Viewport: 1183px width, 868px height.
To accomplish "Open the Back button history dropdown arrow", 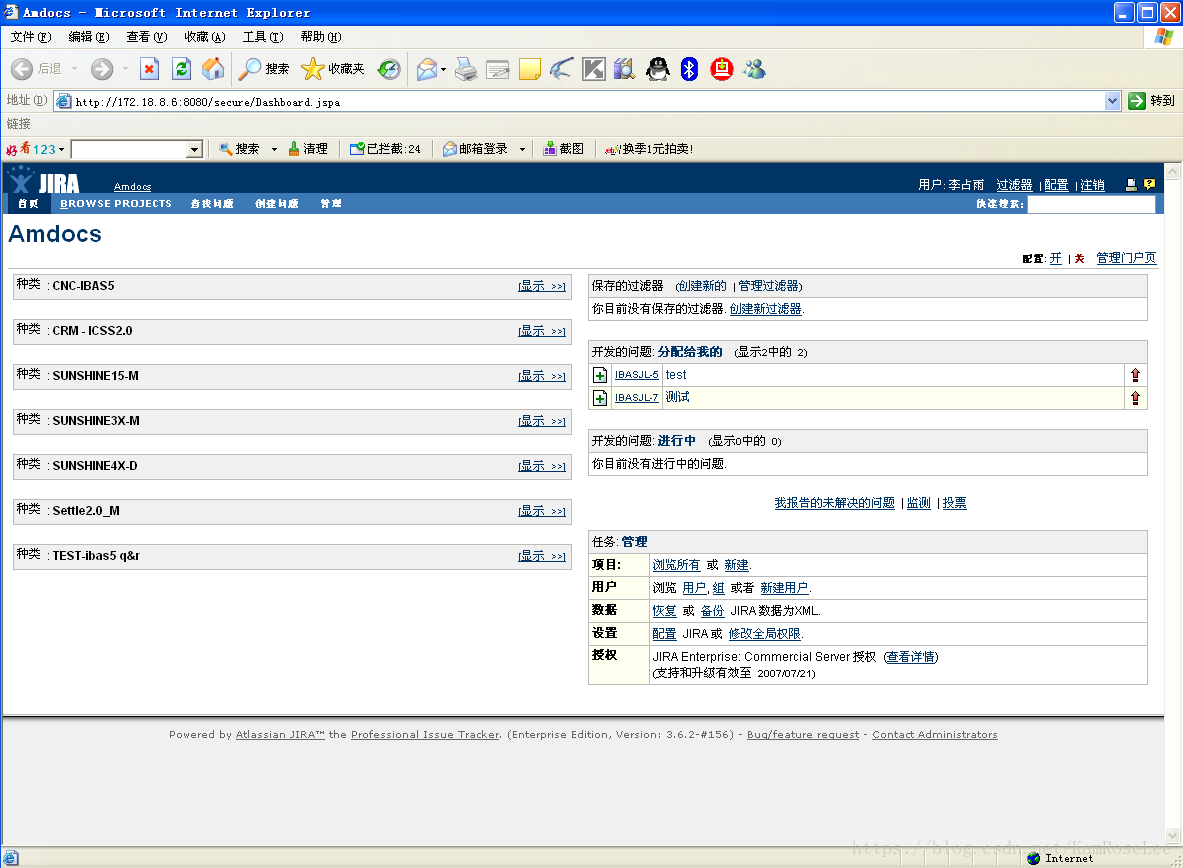I will point(75,69).
